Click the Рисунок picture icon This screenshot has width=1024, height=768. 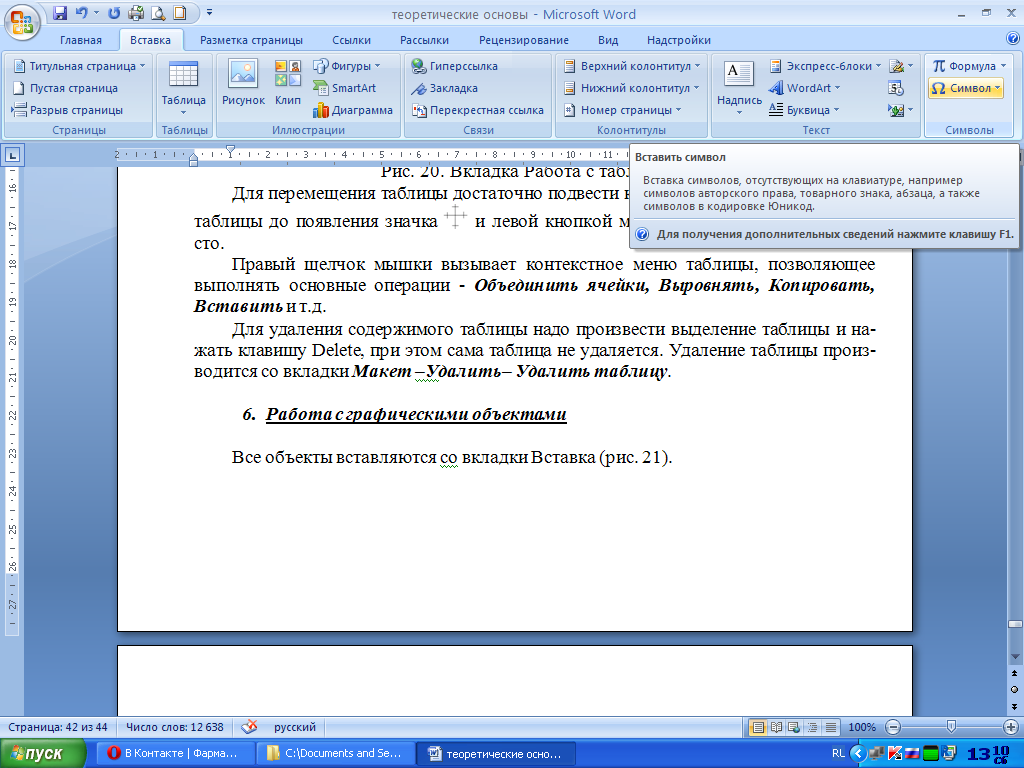[x=243, y=85]
